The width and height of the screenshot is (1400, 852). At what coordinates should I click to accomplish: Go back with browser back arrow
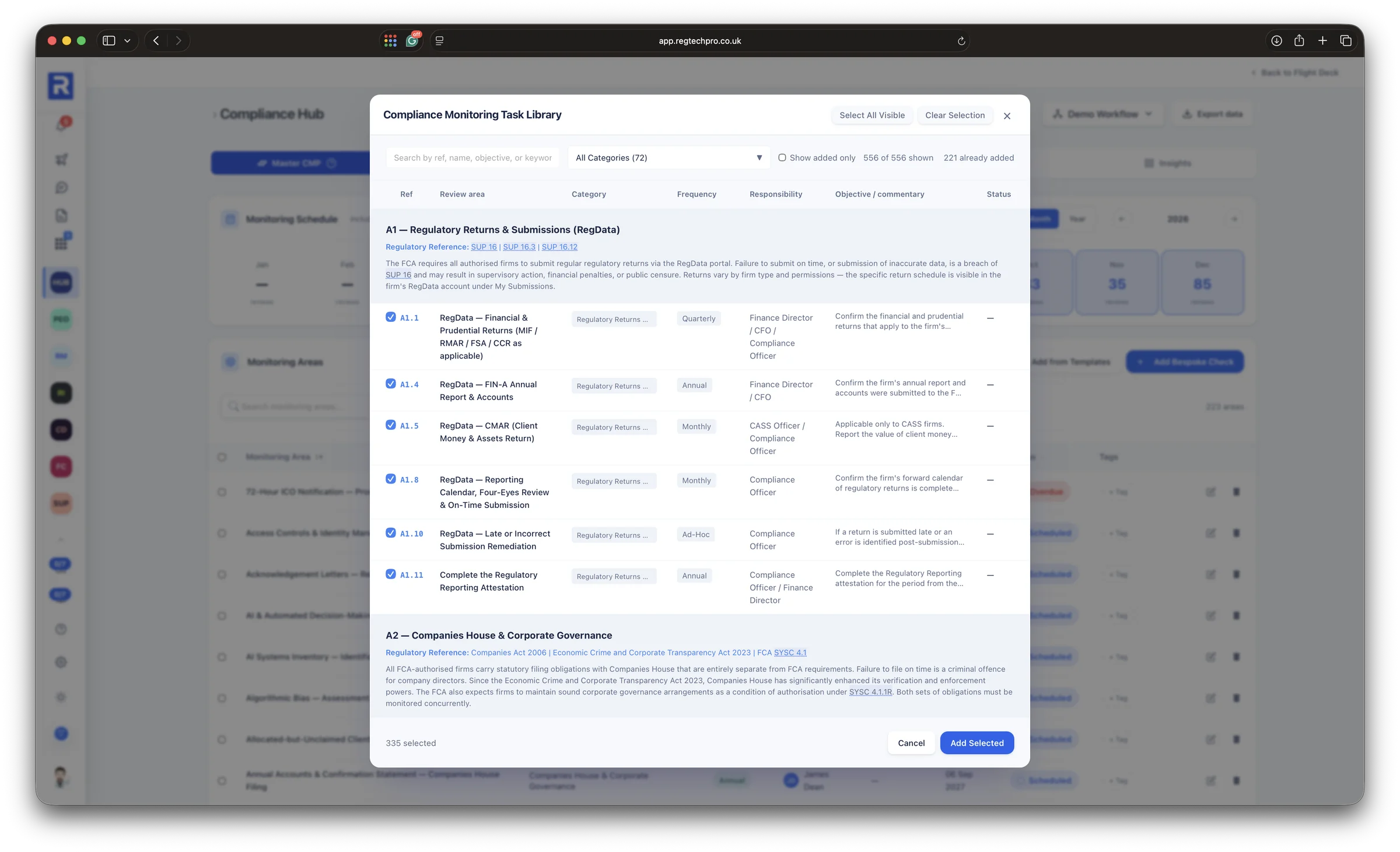coord(156,41)
